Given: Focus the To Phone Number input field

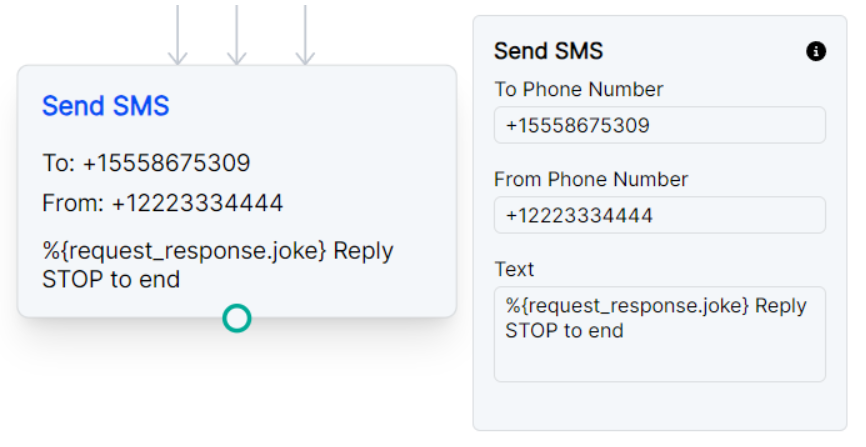Looking at the screenshot, I should [659, 126].
